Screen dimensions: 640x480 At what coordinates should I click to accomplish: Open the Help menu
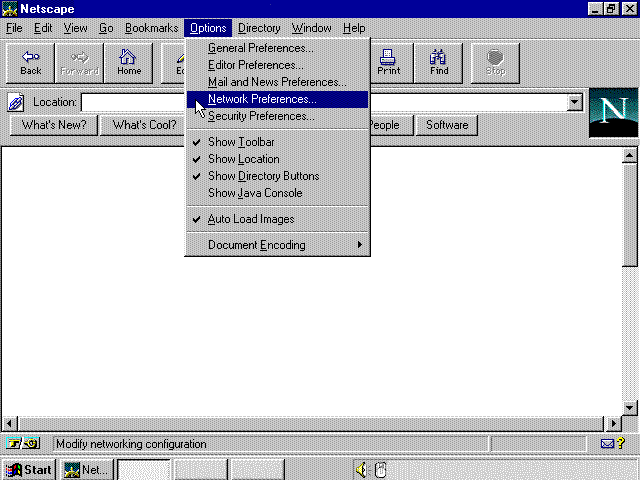tap(354, 28)
